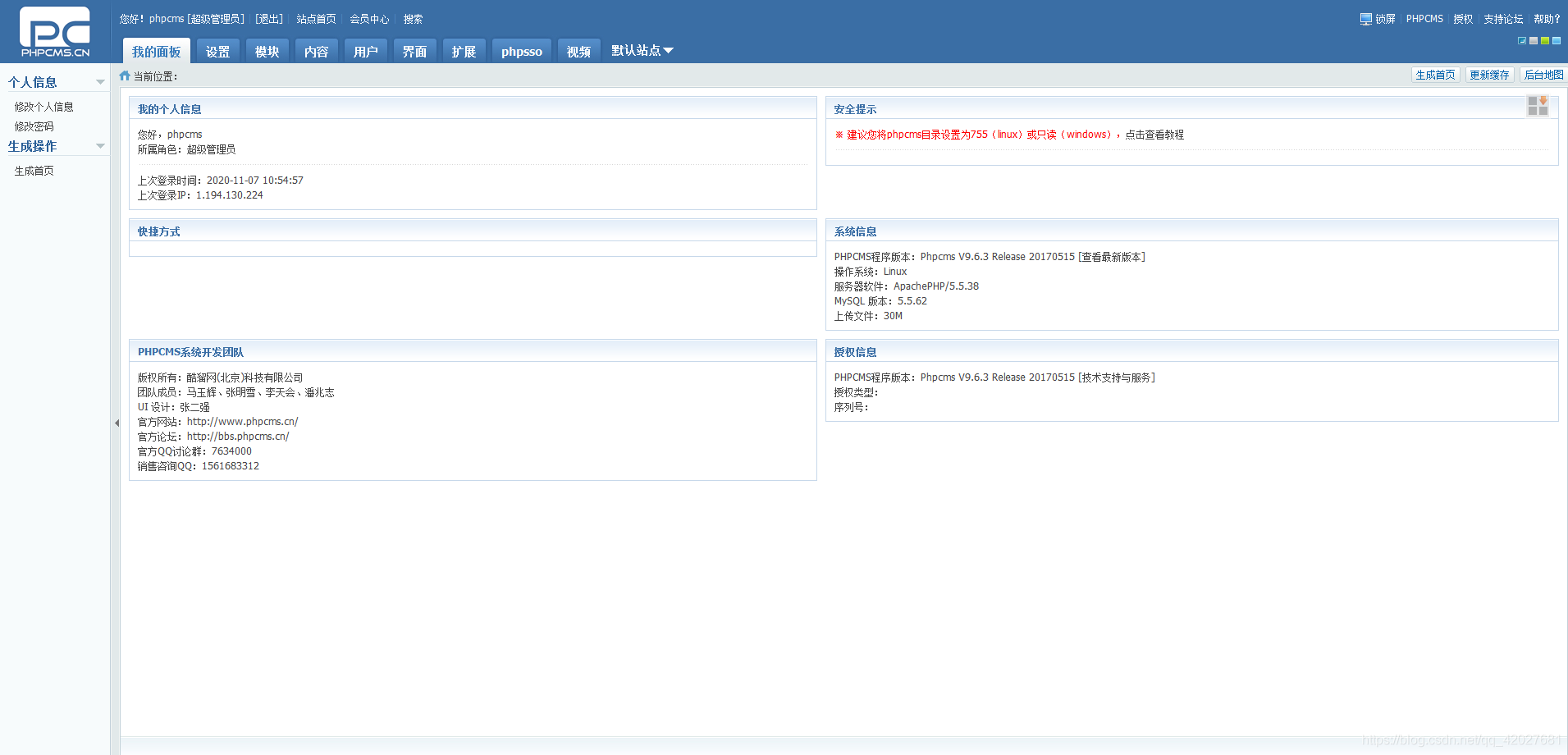Viewport: 1568px width, 755px height.
Task: Click the 点击查看教程 tutorial link
Action: pos(1154,135)
